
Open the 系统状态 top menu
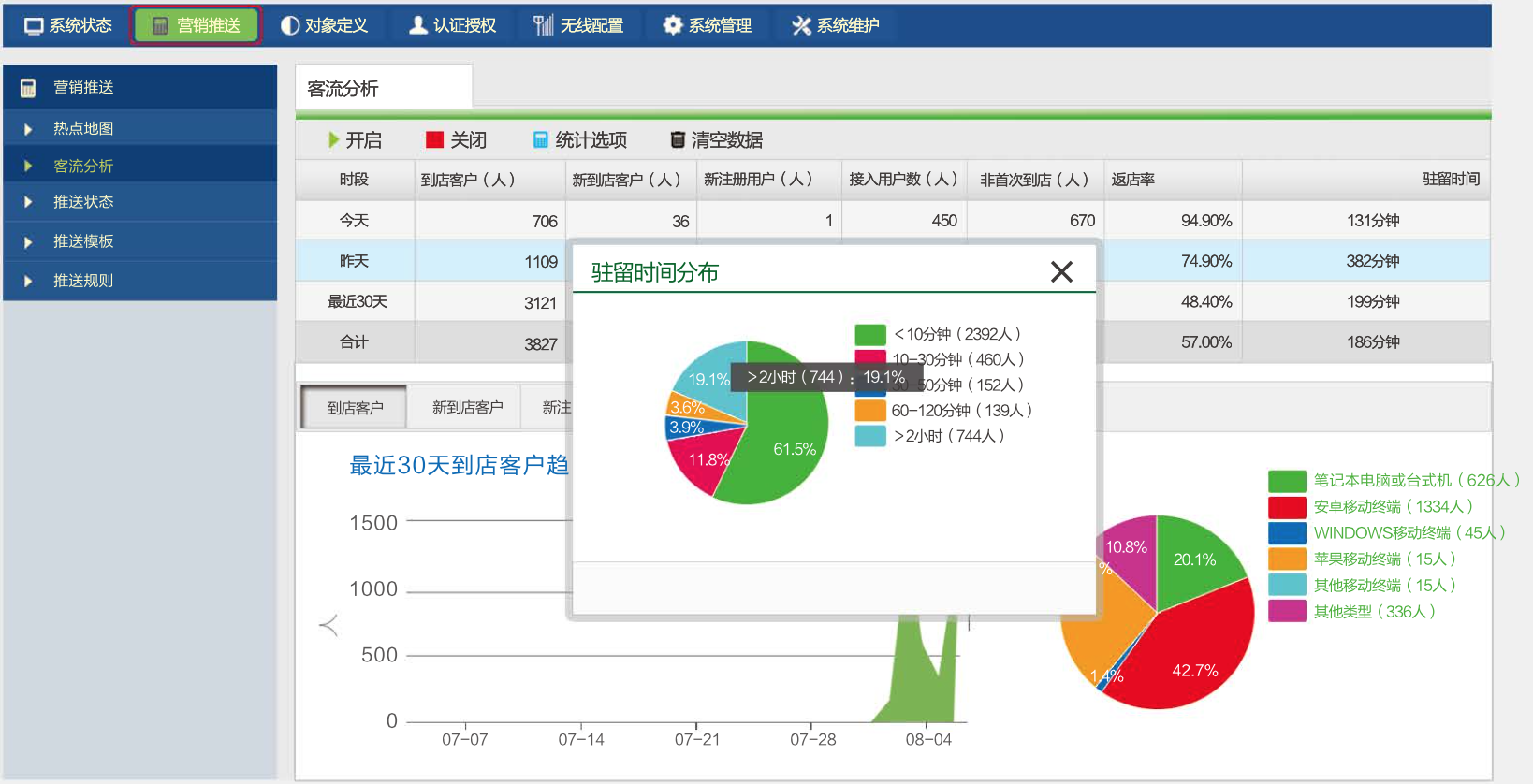[67, 25]
